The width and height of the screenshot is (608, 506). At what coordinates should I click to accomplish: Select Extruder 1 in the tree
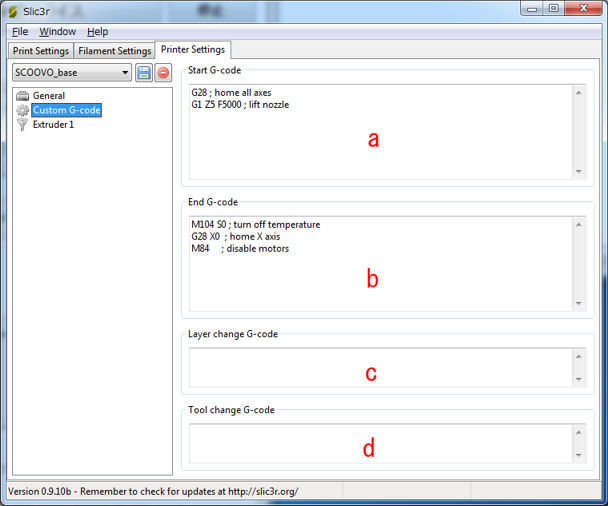[53, 125]
